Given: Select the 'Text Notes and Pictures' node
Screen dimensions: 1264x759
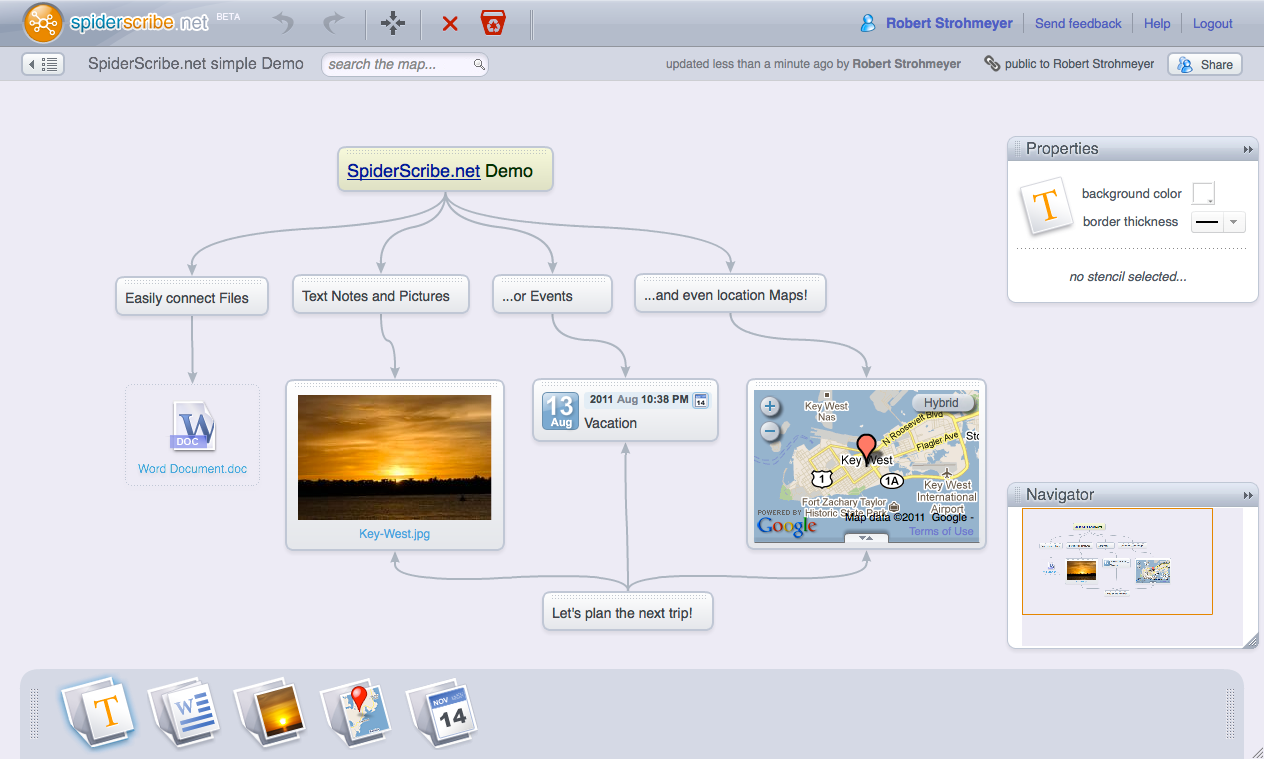Looking at the screenshot, I should coord(381,295).
